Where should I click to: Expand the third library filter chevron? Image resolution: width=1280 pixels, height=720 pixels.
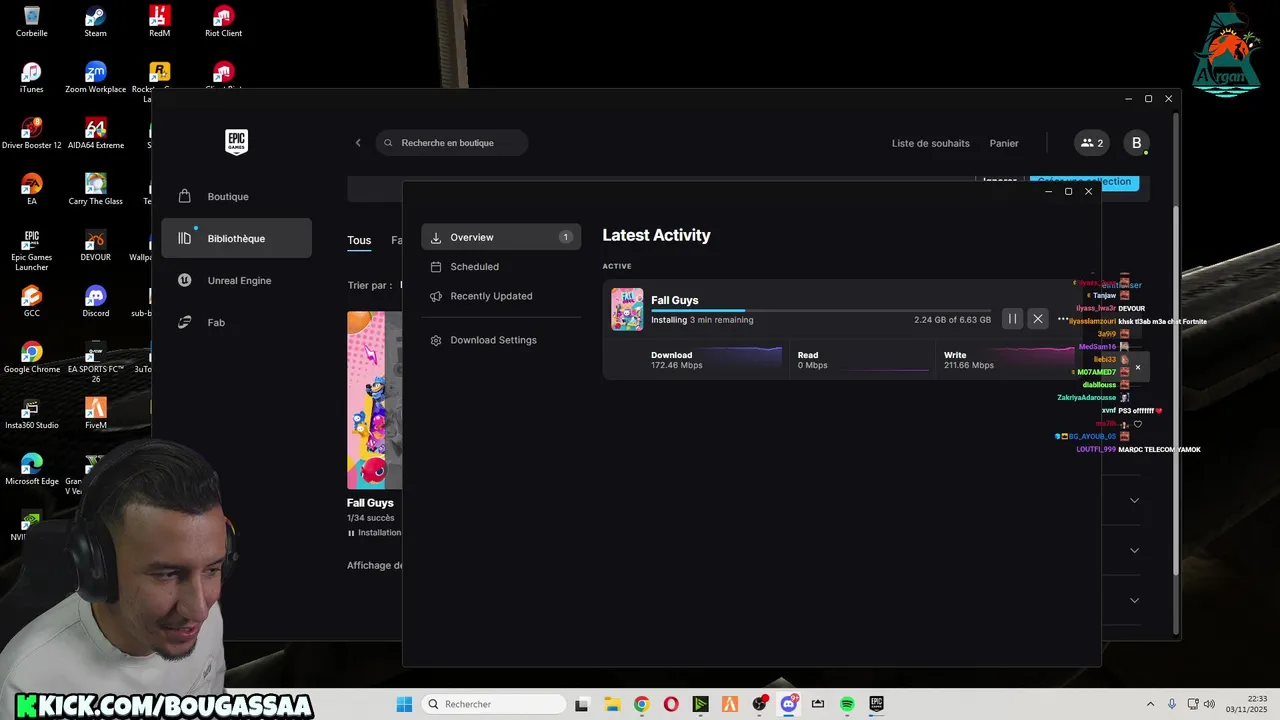coord(1134,600)
